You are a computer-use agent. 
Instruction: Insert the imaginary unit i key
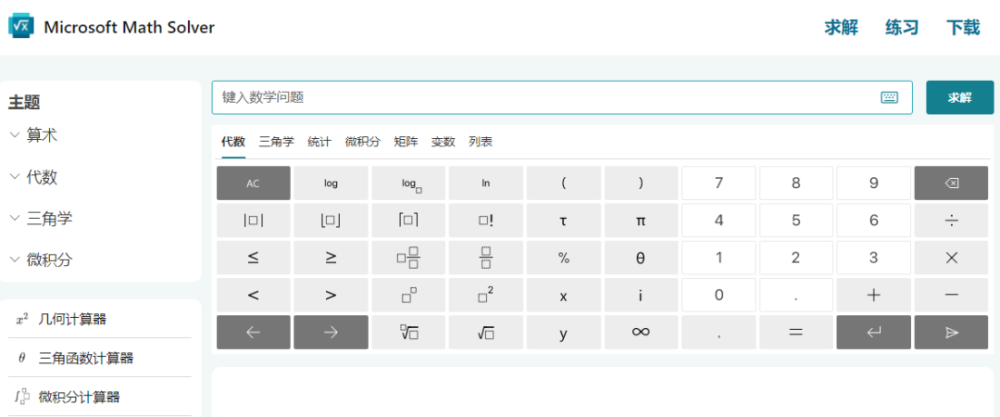tap(641, 295)
